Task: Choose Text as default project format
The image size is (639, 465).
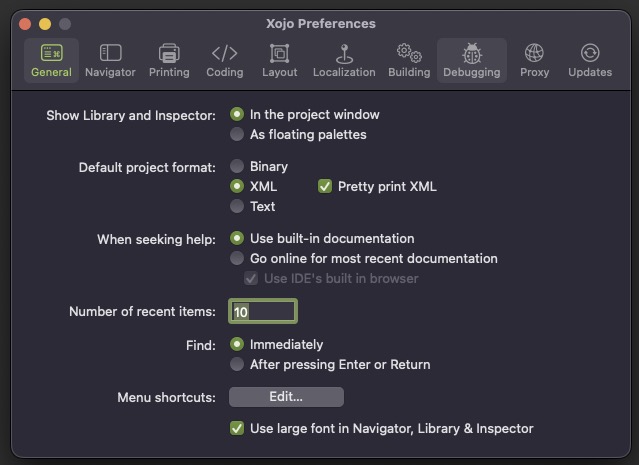Action: (237, 206)
